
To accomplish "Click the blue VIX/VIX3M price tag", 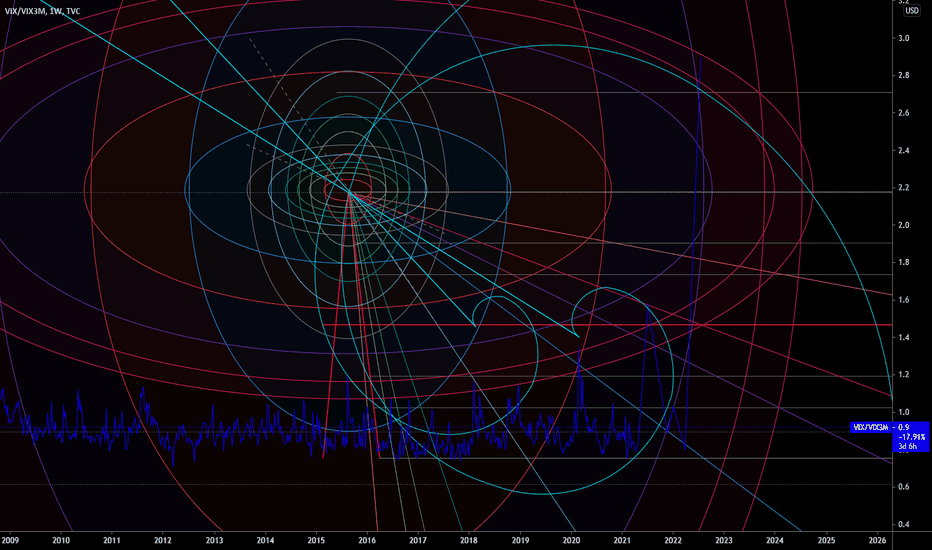I will coord(871,427).
